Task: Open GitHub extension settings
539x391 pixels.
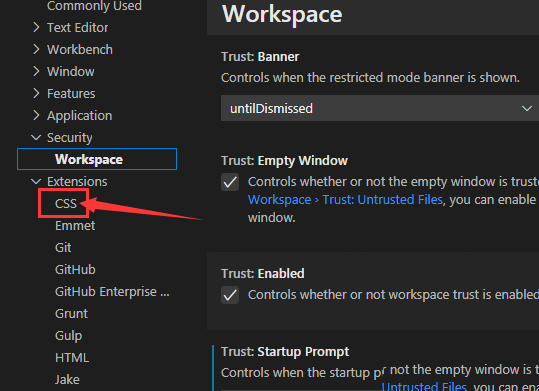Action: click(x=75, y=270)
